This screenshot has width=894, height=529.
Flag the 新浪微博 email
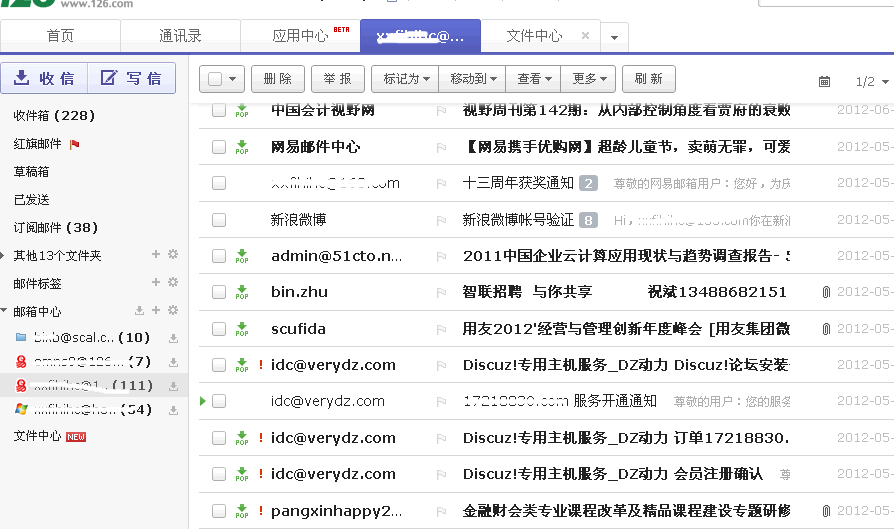(x=441, y=220)
